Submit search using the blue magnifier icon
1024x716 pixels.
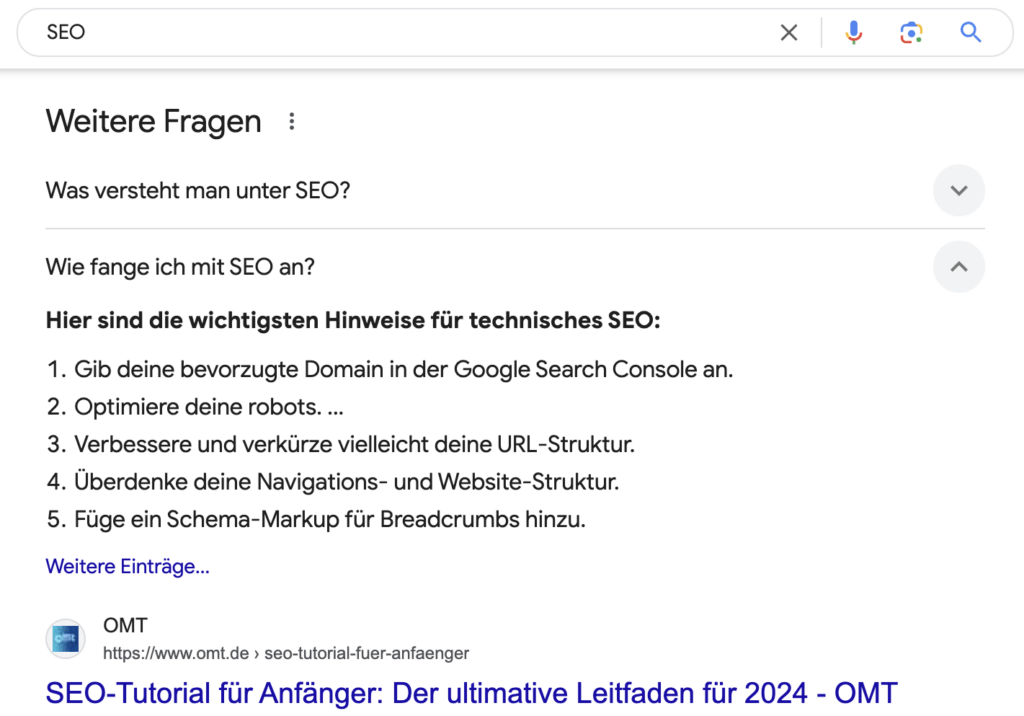coord(970,32)
